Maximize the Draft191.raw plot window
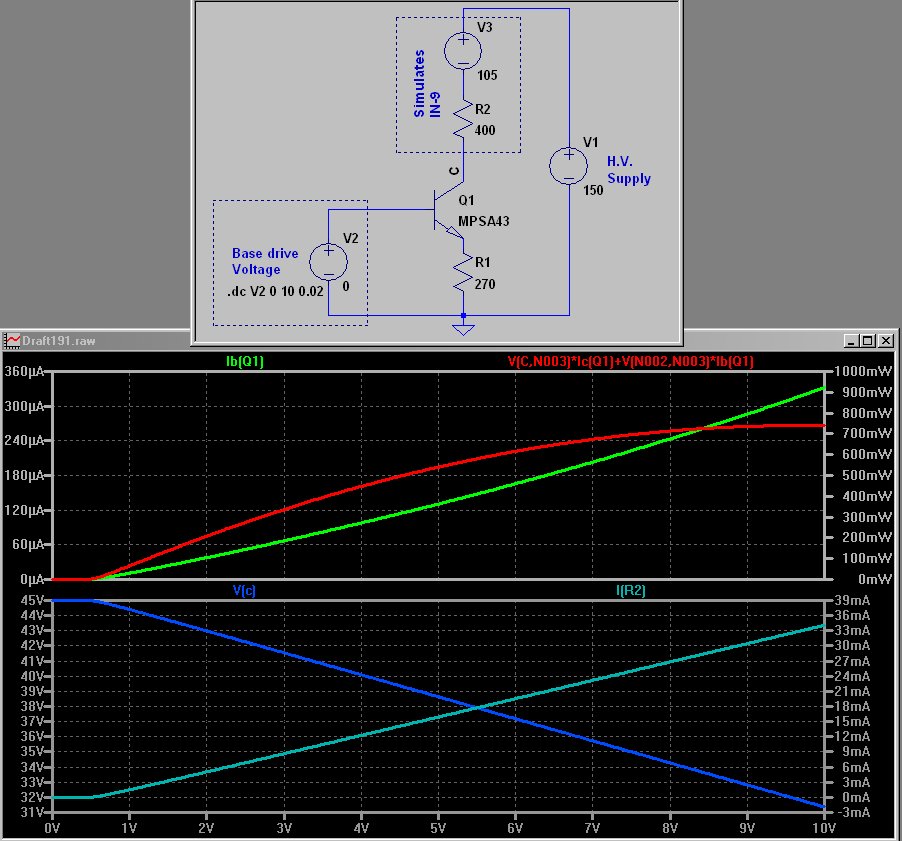 [867, 341]
